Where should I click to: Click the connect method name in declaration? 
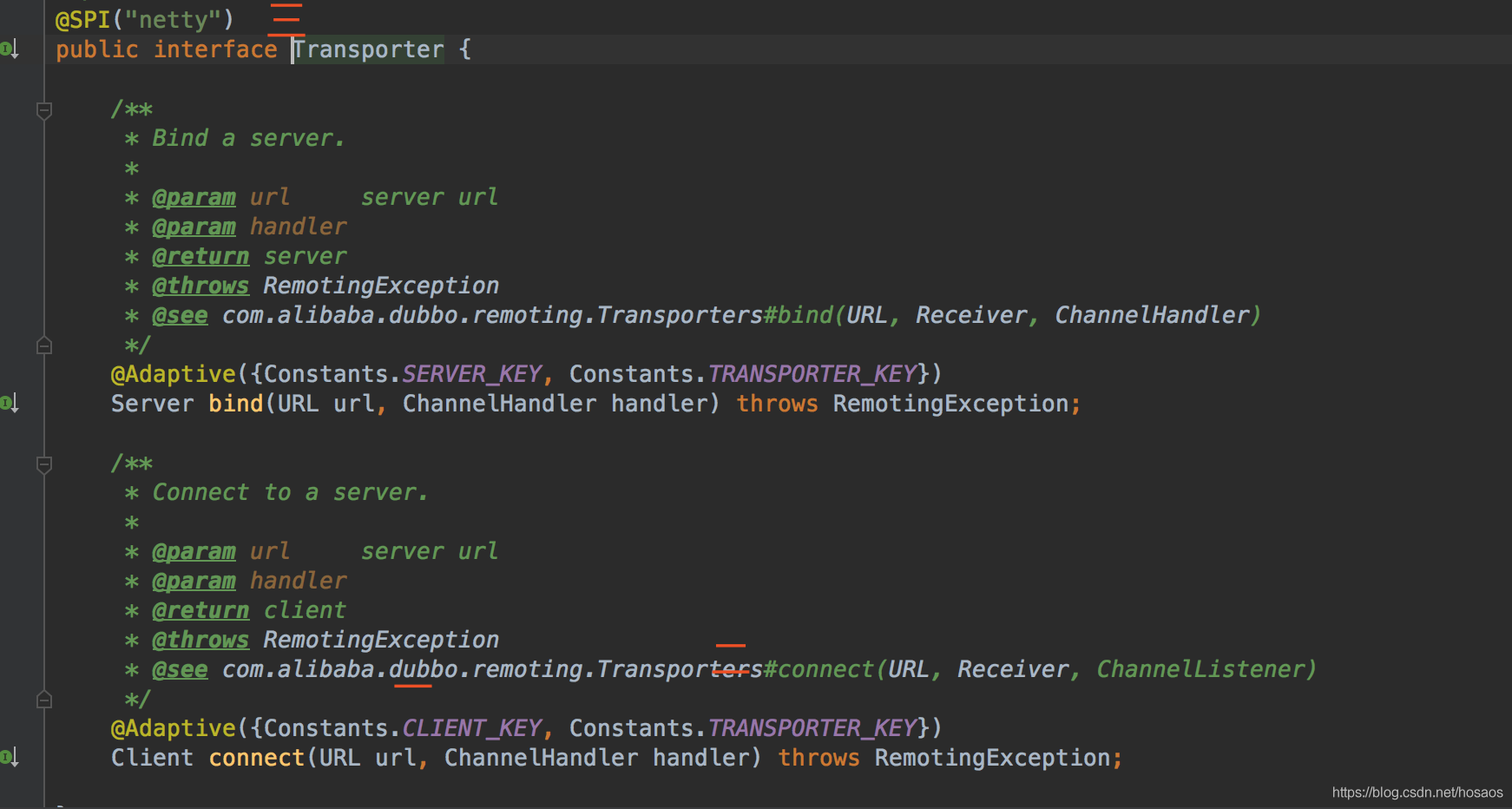coord(256,758)
